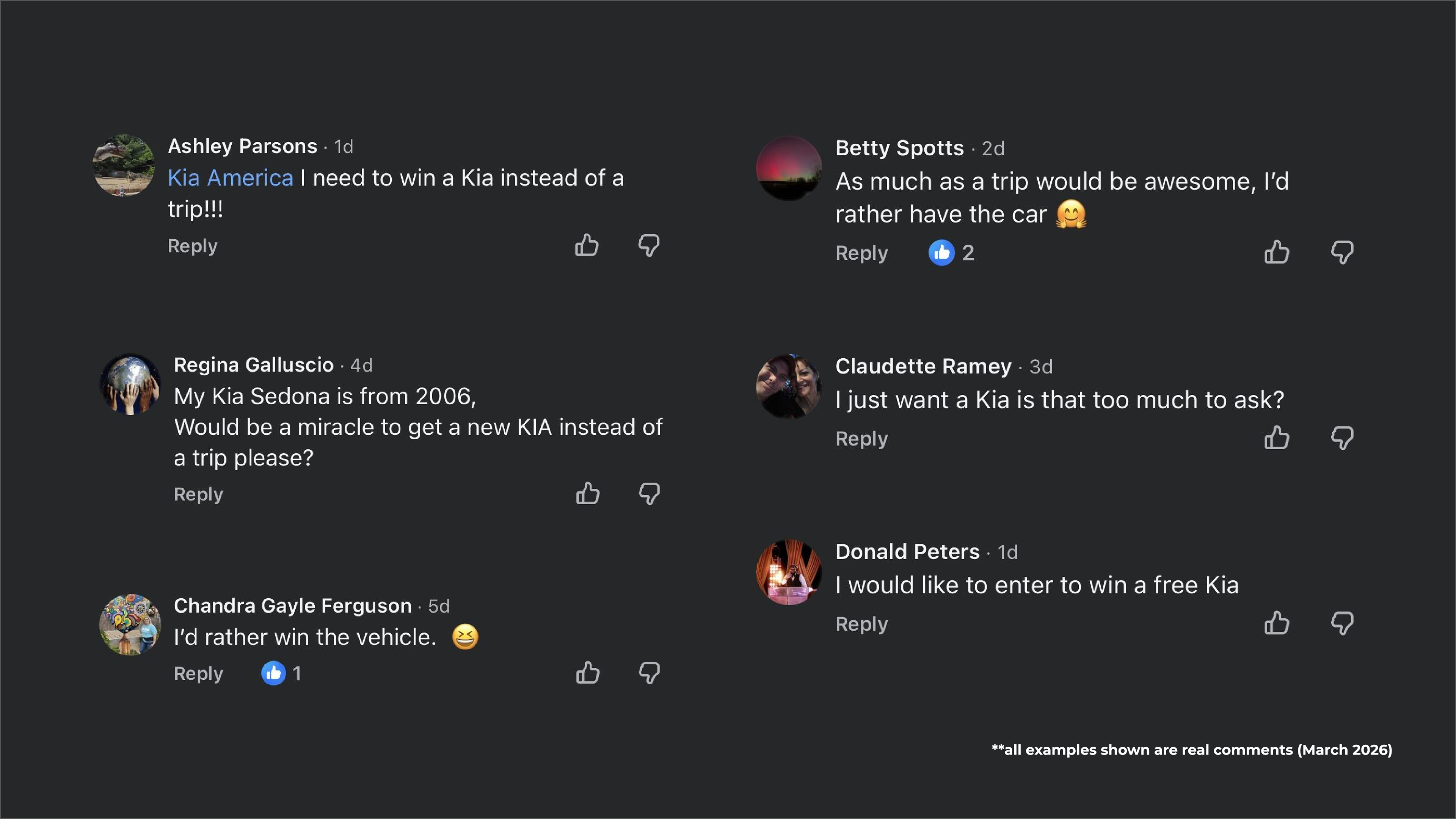Screen dimensions: 1456x819
Task: Thumbs down Betty Spotts' comment
Action: point(1342,252)
